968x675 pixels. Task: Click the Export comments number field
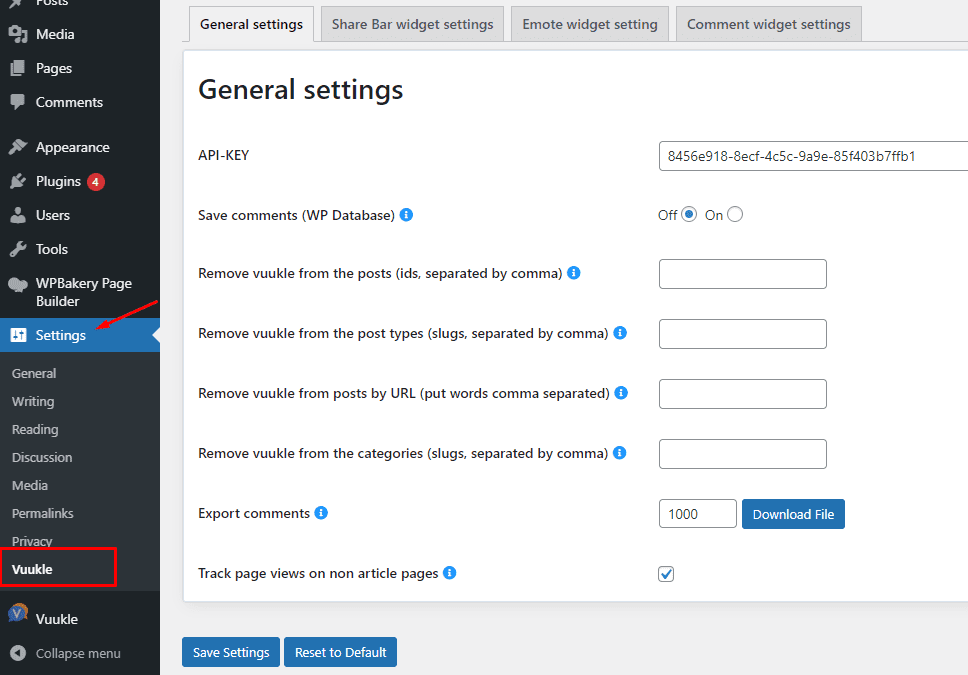(x=698, y=514)
